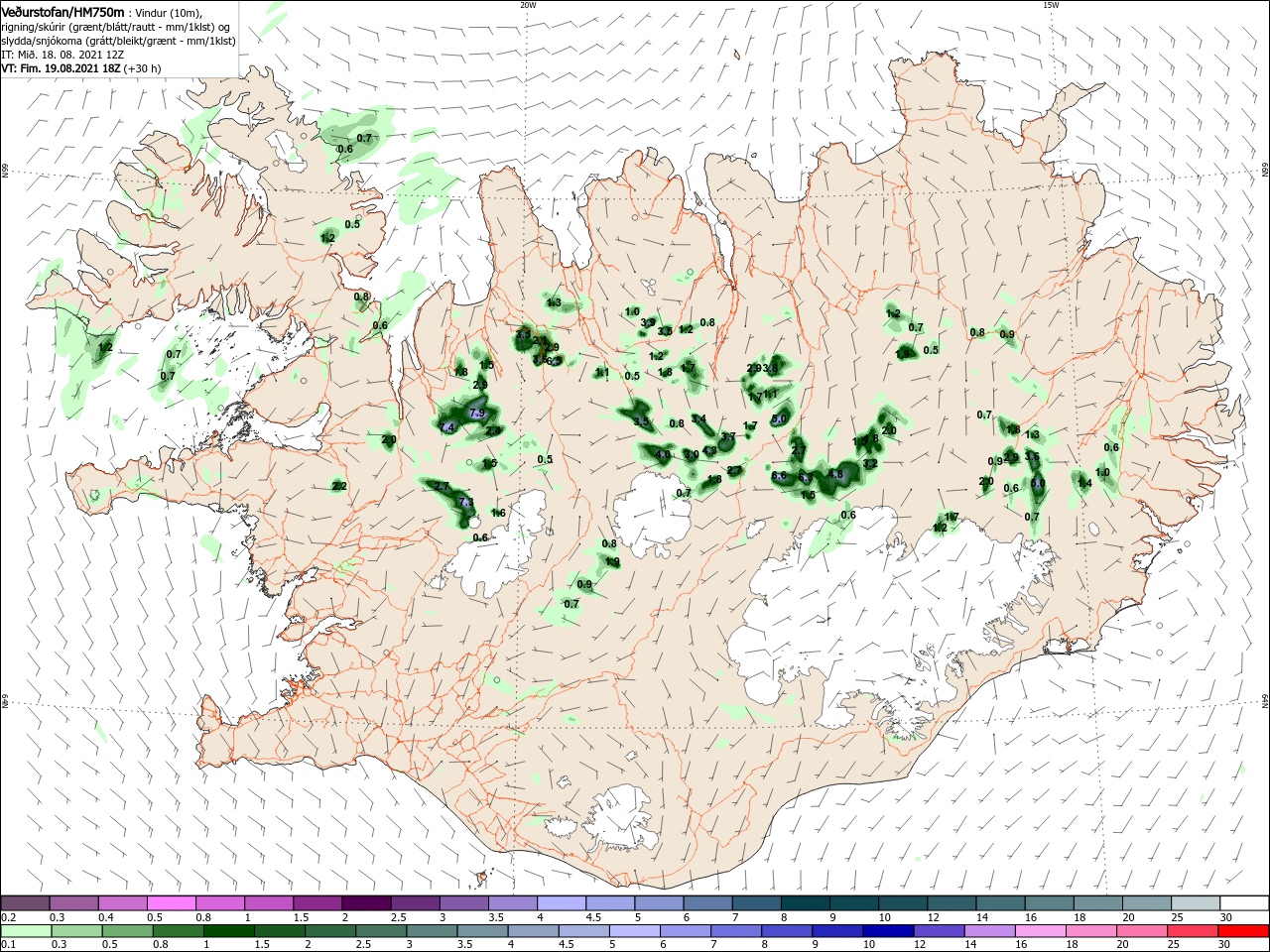The height and width of the screenshot is (952, 1270).
Task: Click the 4.3 precipitation value on map
Action: [709, 450]
